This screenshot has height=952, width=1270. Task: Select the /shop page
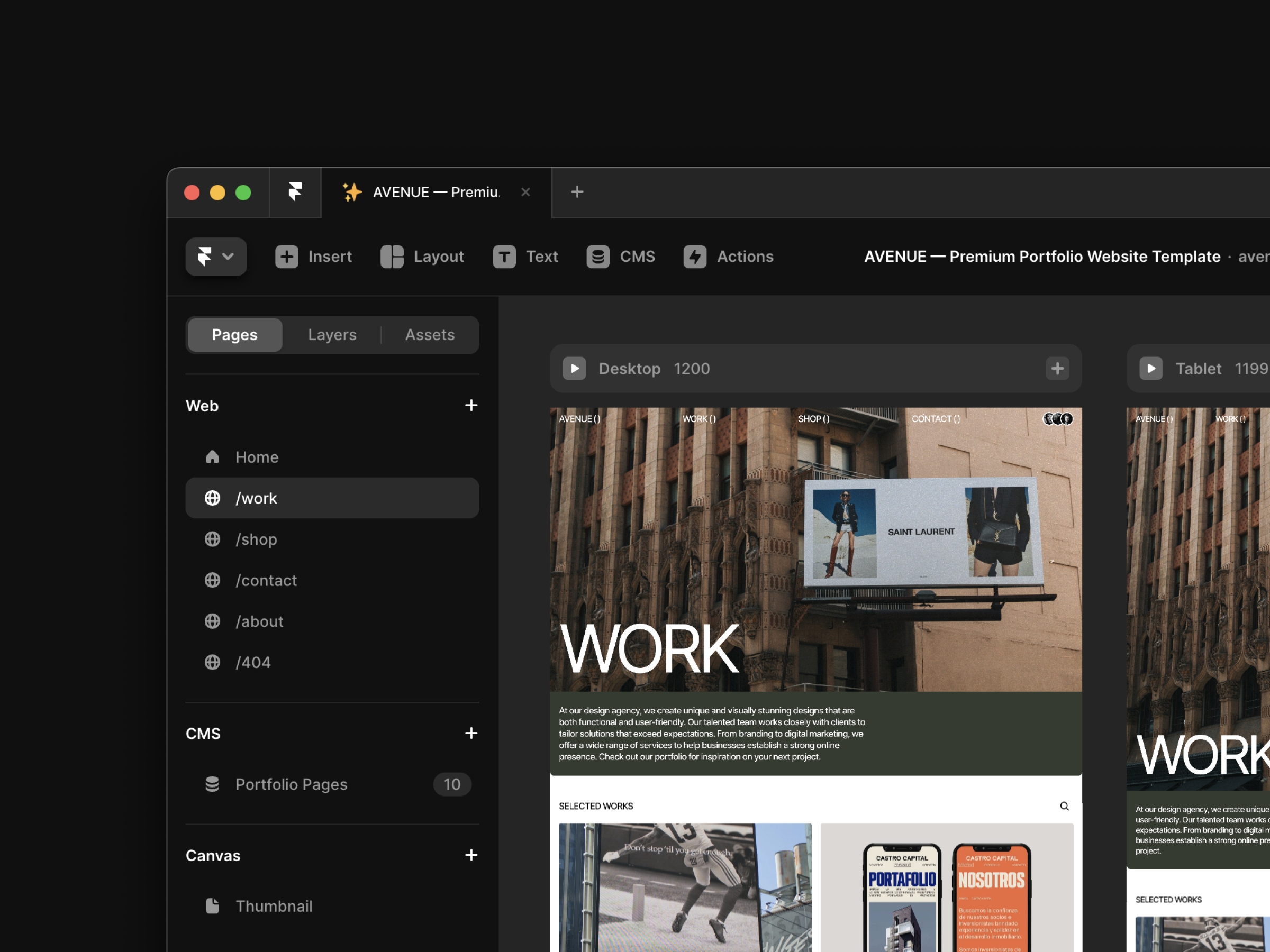[x=332, y=539]
